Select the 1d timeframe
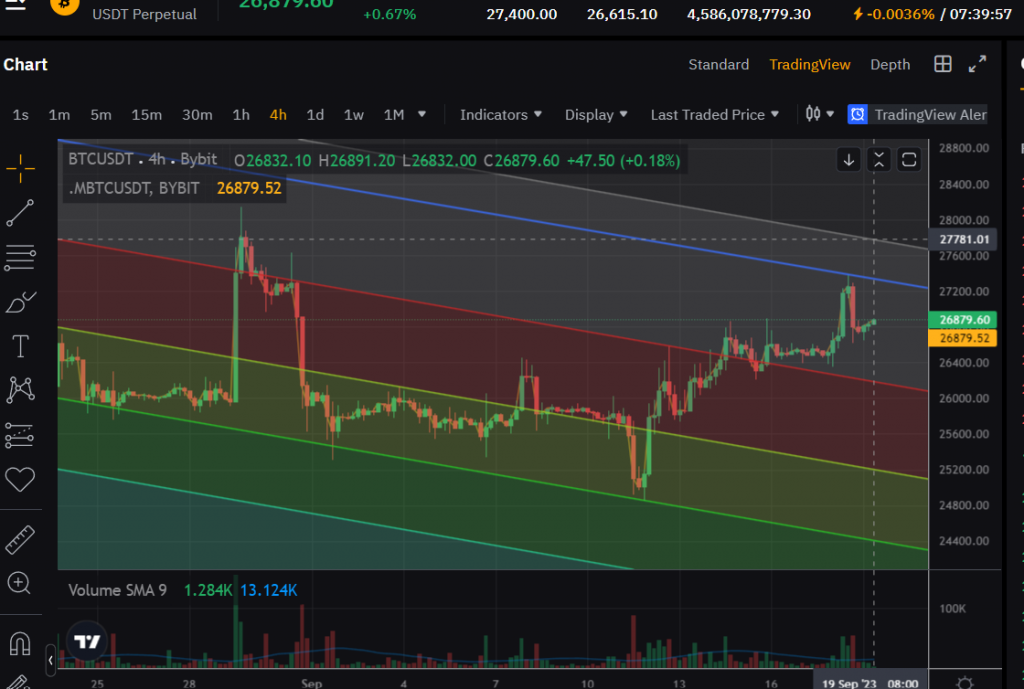Screen dimensions: 1024x689 pos(315,115)
